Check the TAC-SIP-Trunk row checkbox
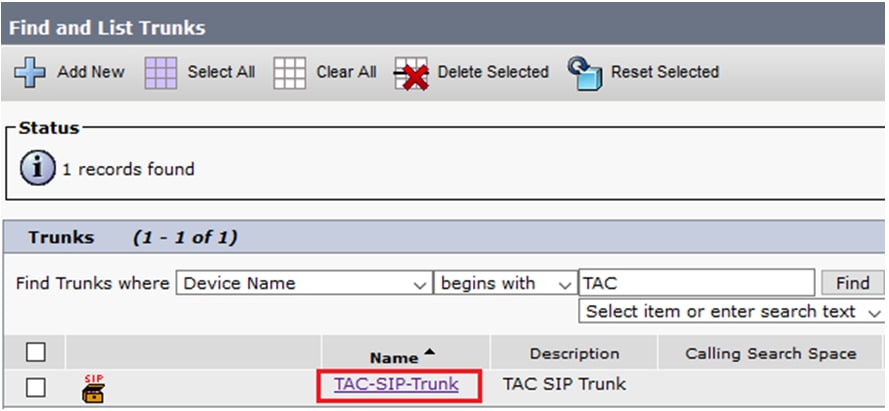Screen dimensions: 889x411 [x=36, y=388]
